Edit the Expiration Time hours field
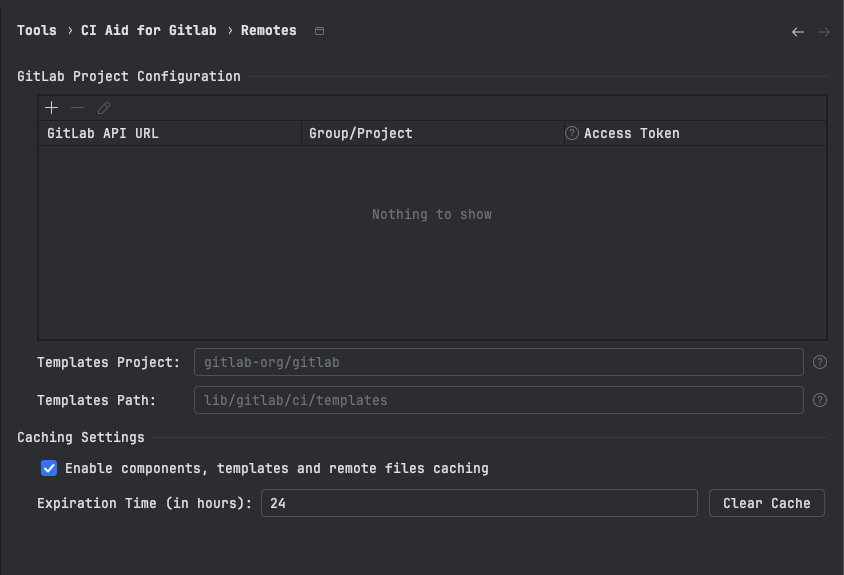Image resolution: width=844 pixels, height=575 pixels. [x=479, y=503]
